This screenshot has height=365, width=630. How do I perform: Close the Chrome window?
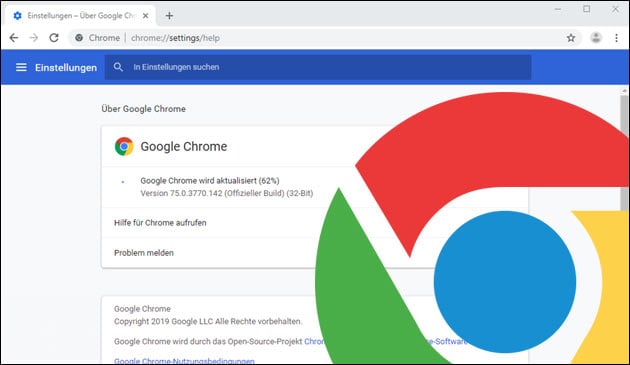click(615, 9)
